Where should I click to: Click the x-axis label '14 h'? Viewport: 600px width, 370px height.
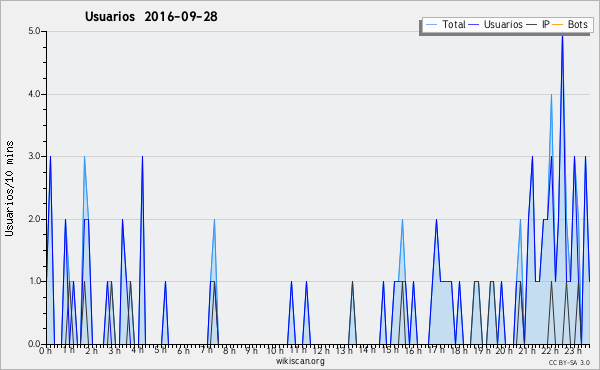tap(367, 350)
